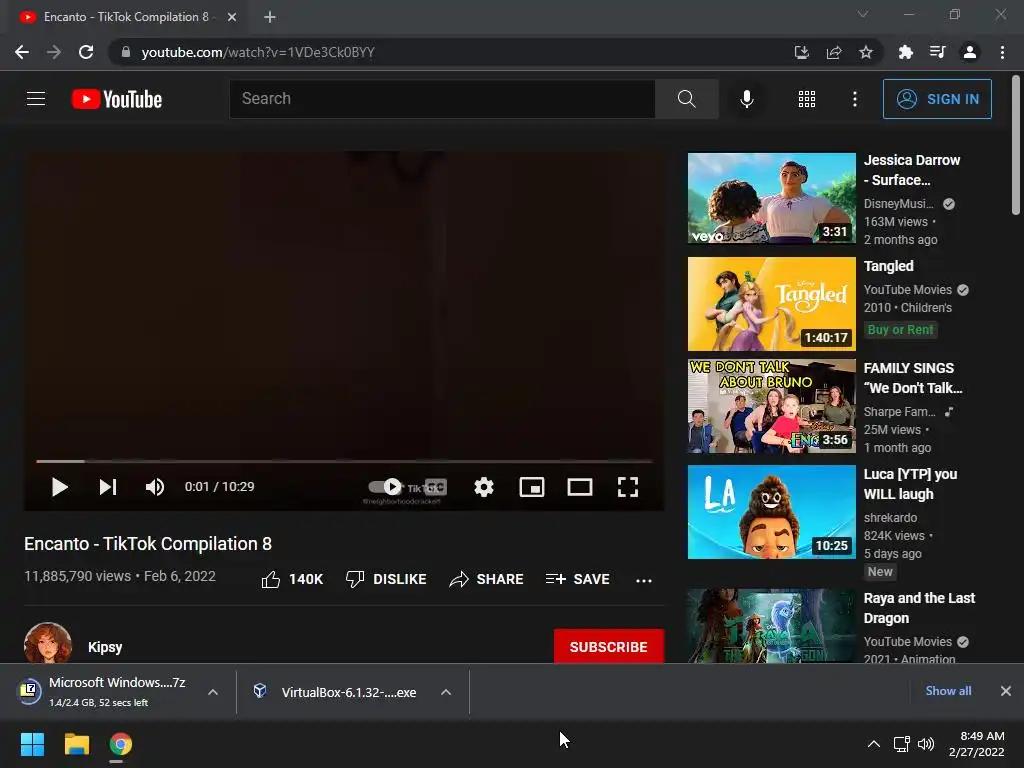This screenshot has height=768, width=1024.
Task: Share the Encanto video
Action: click(x=487, y=579)
